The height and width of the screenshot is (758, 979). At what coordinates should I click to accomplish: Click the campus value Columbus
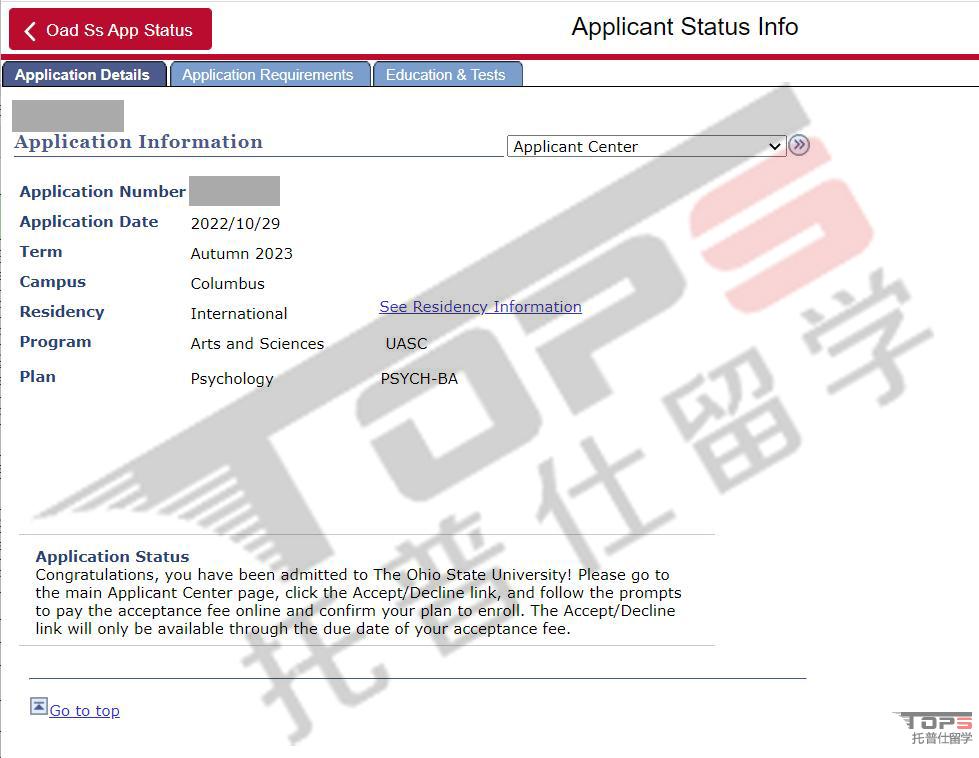[x=227, y=283]
